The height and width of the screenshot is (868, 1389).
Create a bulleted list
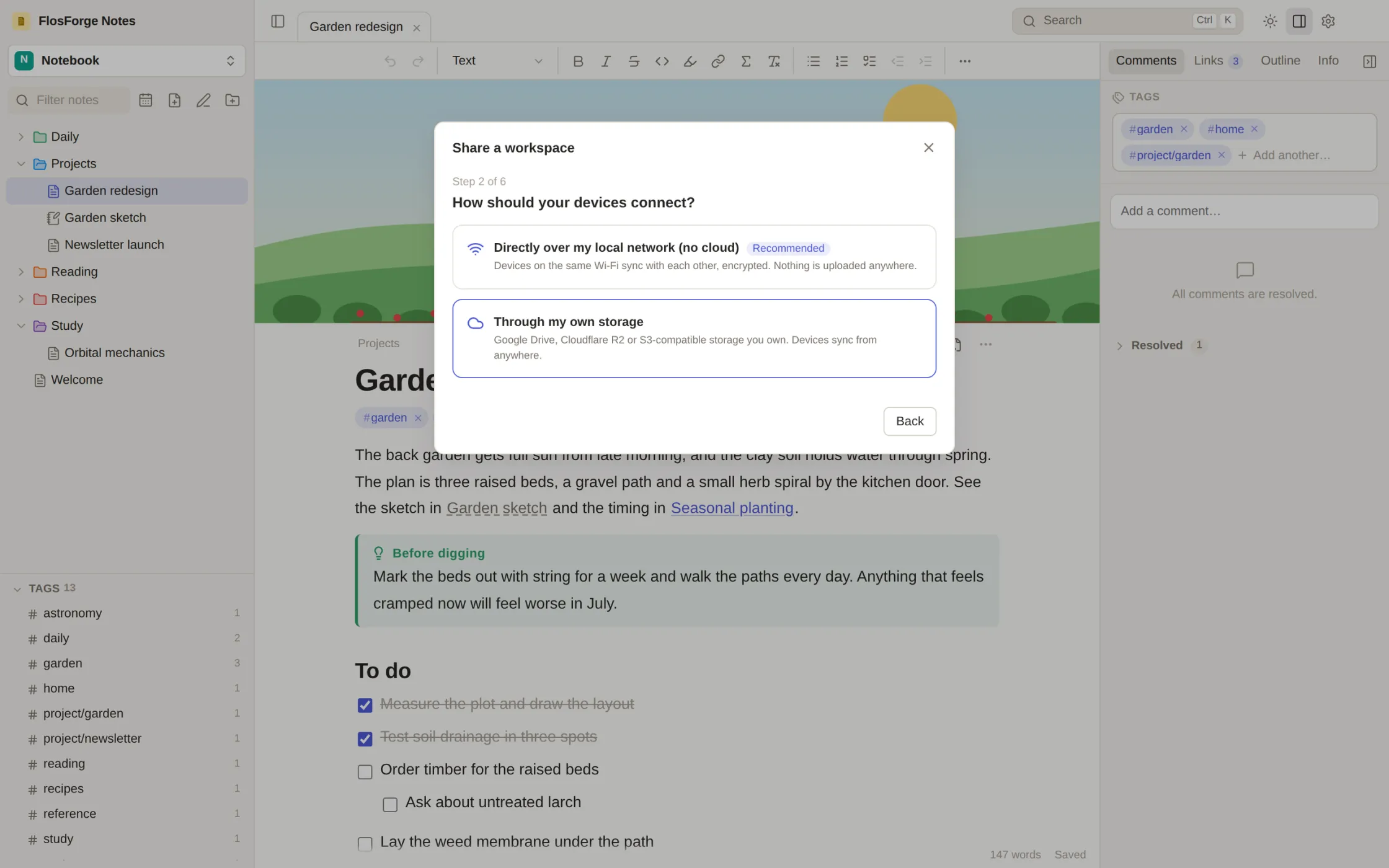pos(814,61)
